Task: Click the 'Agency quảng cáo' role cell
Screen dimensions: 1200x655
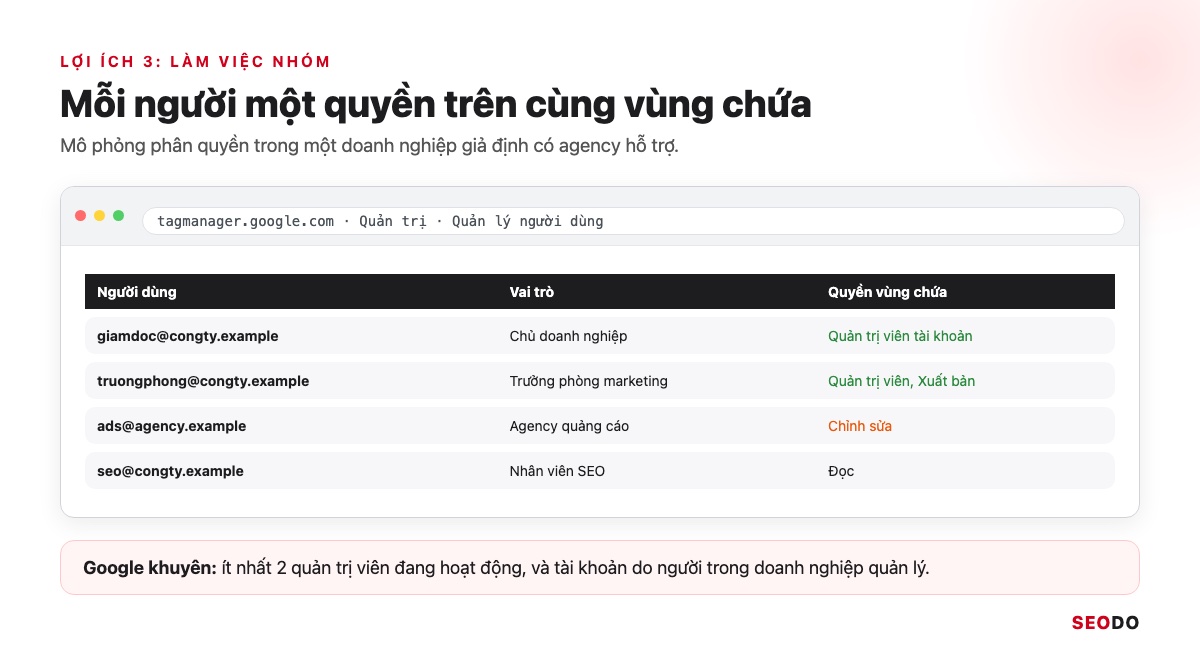Action: click(569, 426)
